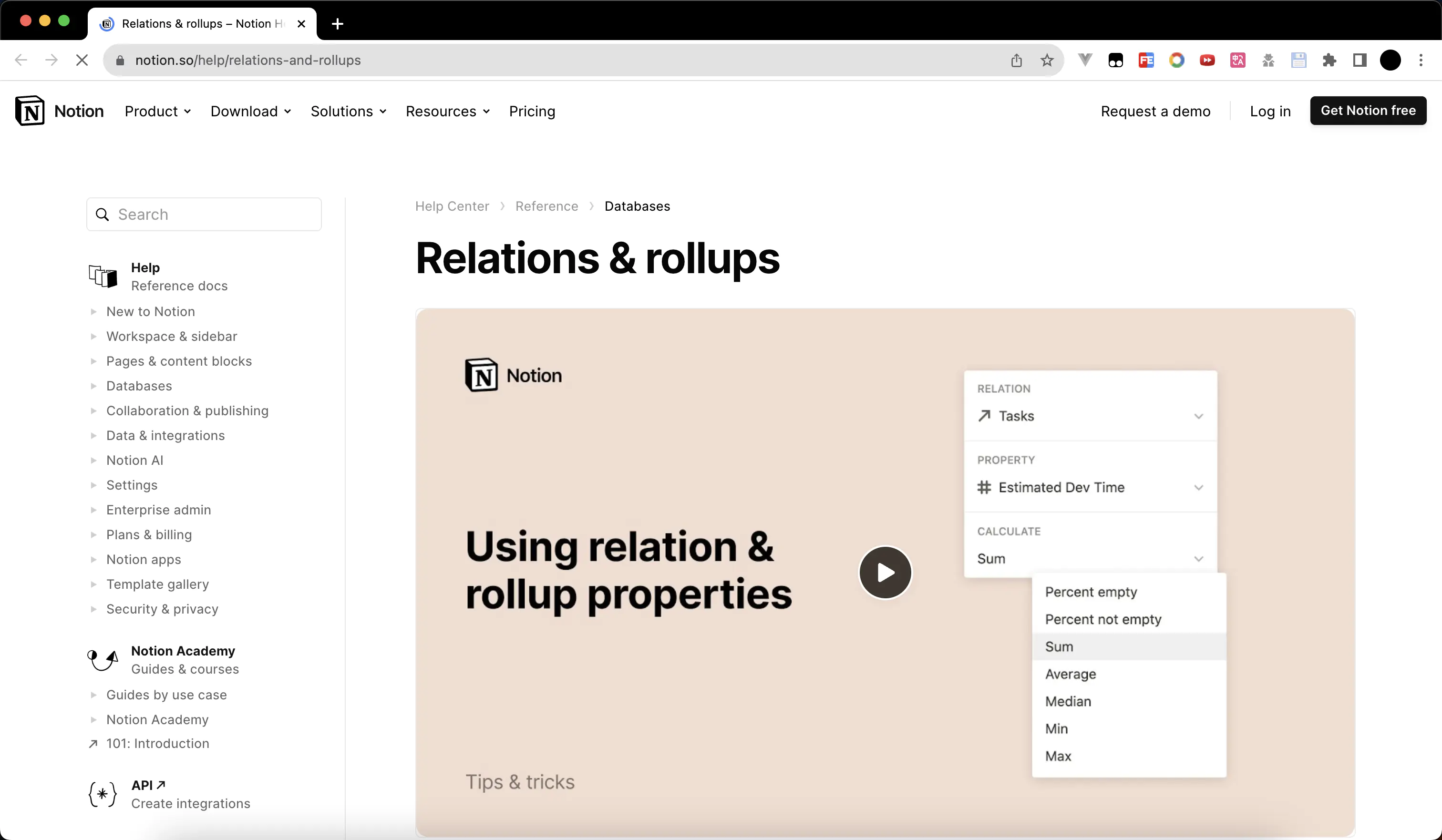Open the Chrome three-dot menu

tap(1421, 60)
